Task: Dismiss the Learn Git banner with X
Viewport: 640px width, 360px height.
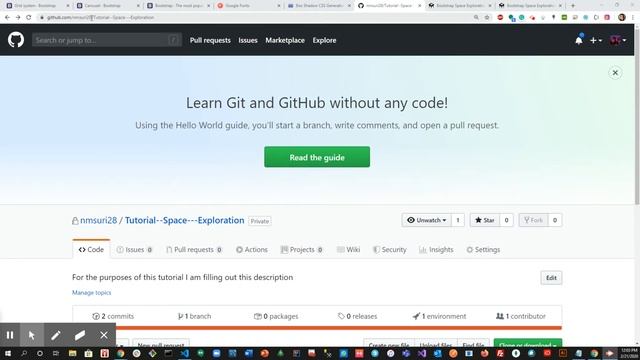Action: point(615,73)
